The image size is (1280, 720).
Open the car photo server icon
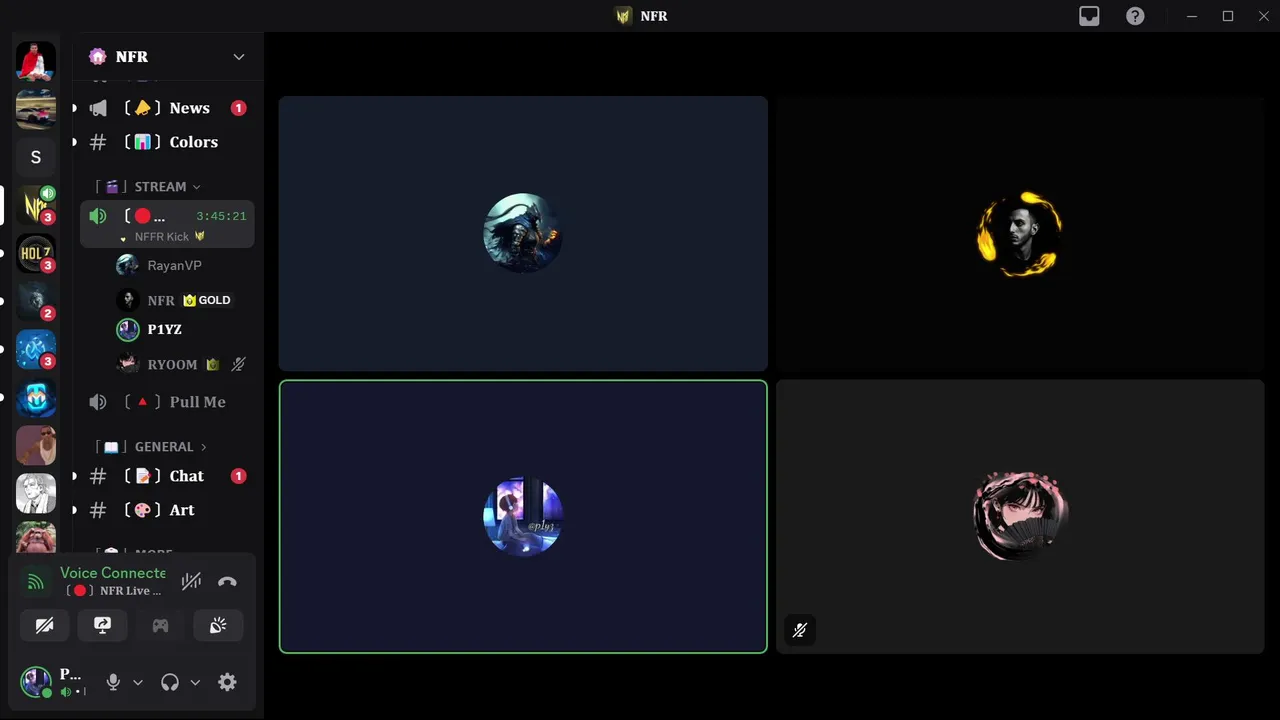pyautogui.click(x=36, y=109)
